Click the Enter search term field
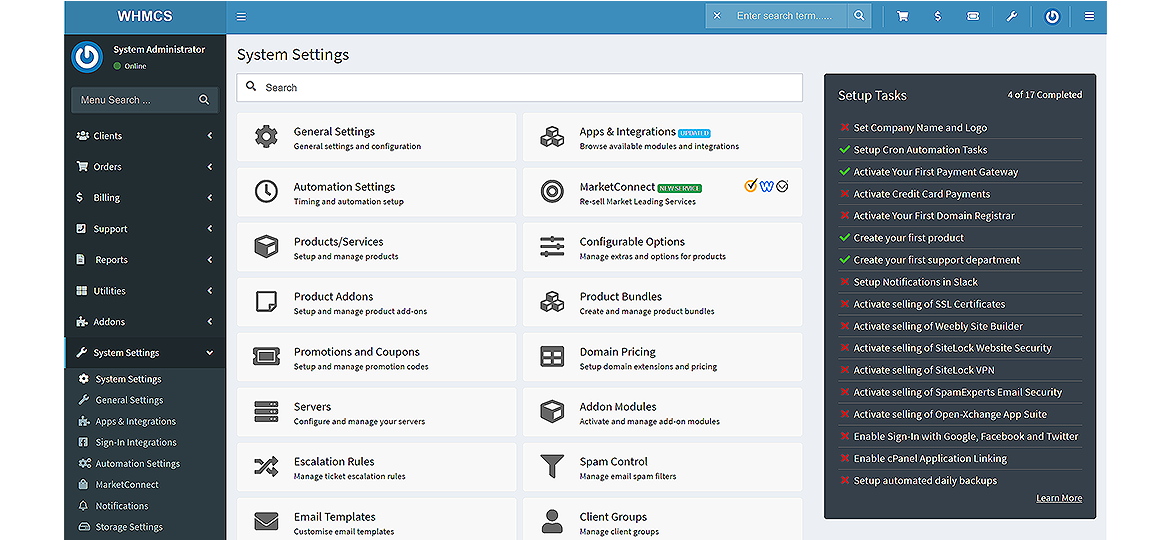1170x540 pixels. (786, 16)
